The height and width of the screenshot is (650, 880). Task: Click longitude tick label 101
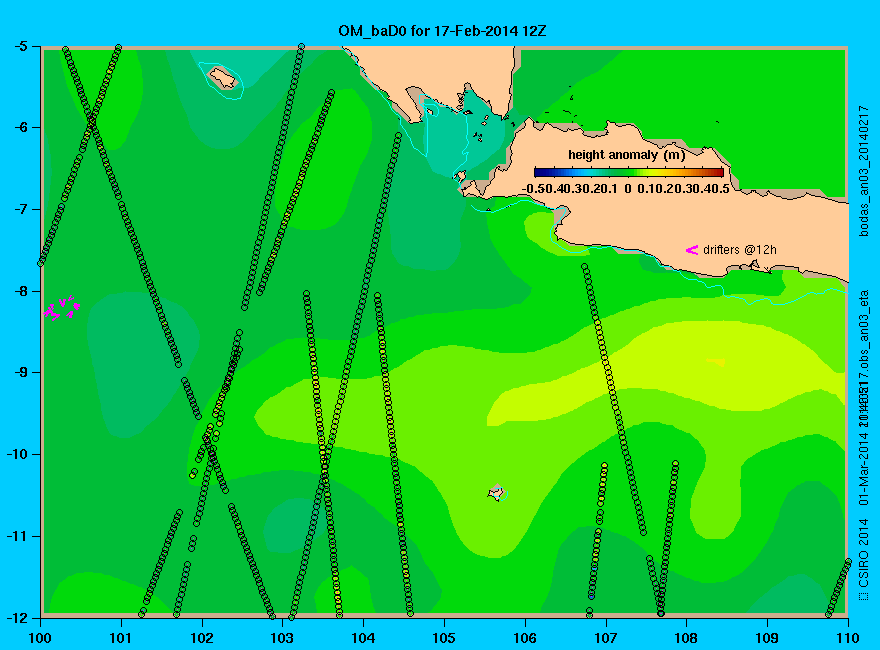pos(121,638)
